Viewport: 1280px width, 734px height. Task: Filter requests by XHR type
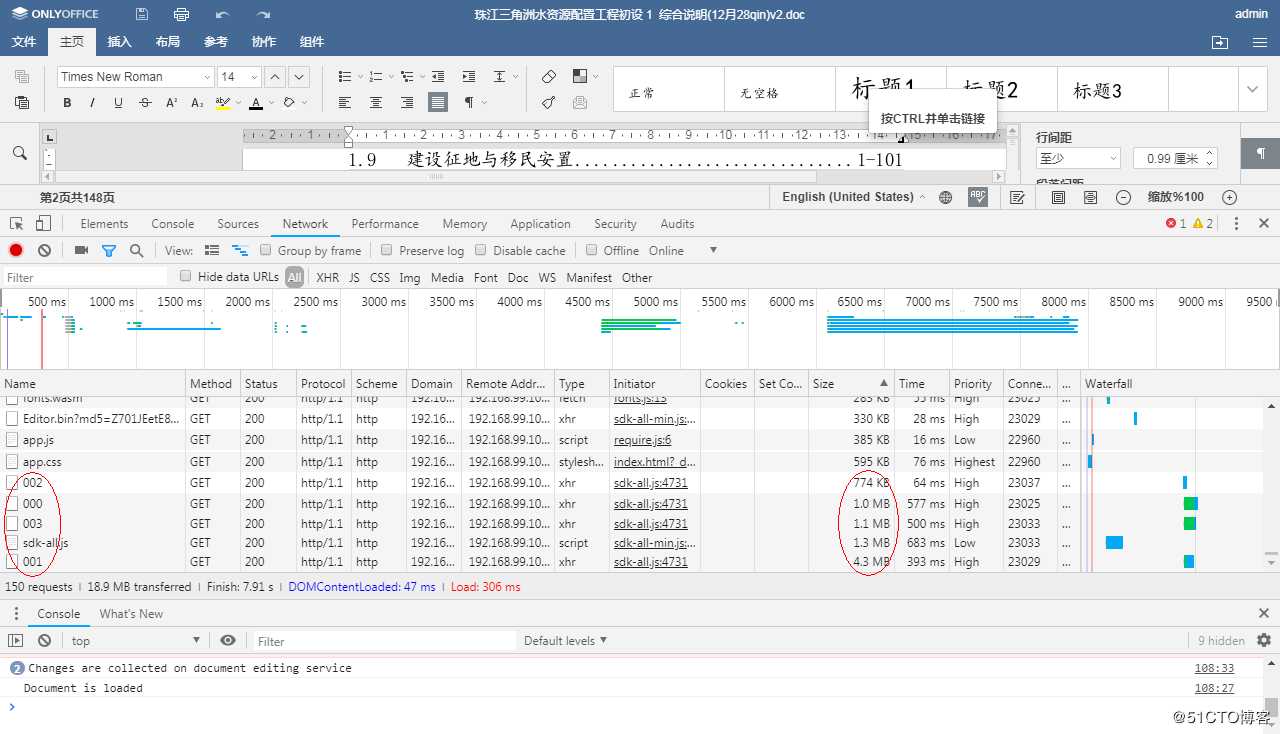click(x=328, y=277)
